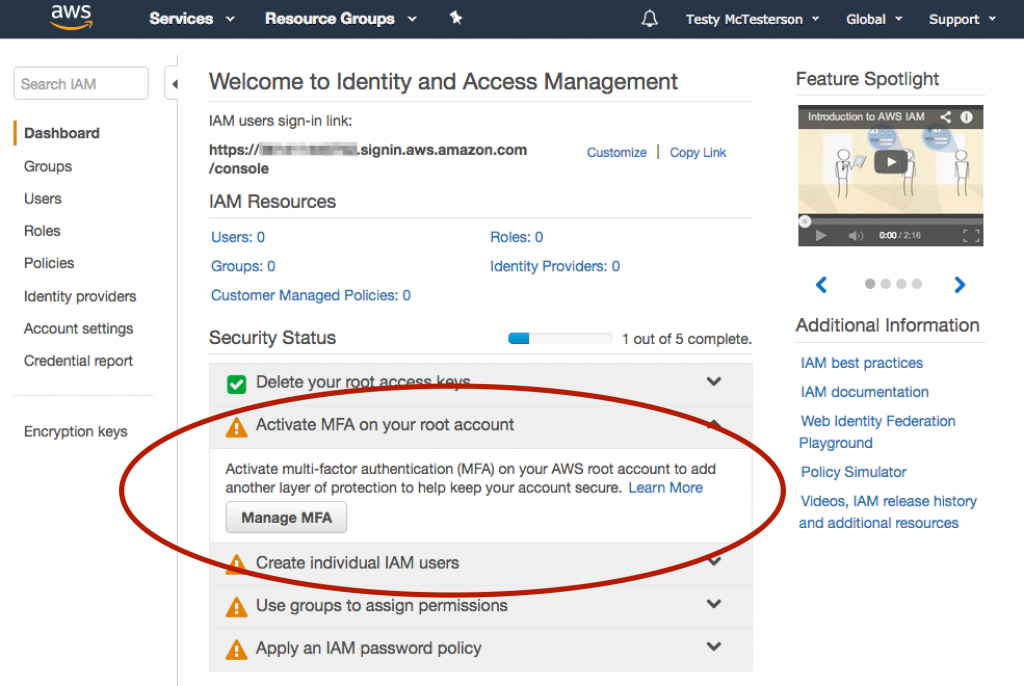
Task: Open the Identity Providers: 0 link
Action: tap(555, 266)
